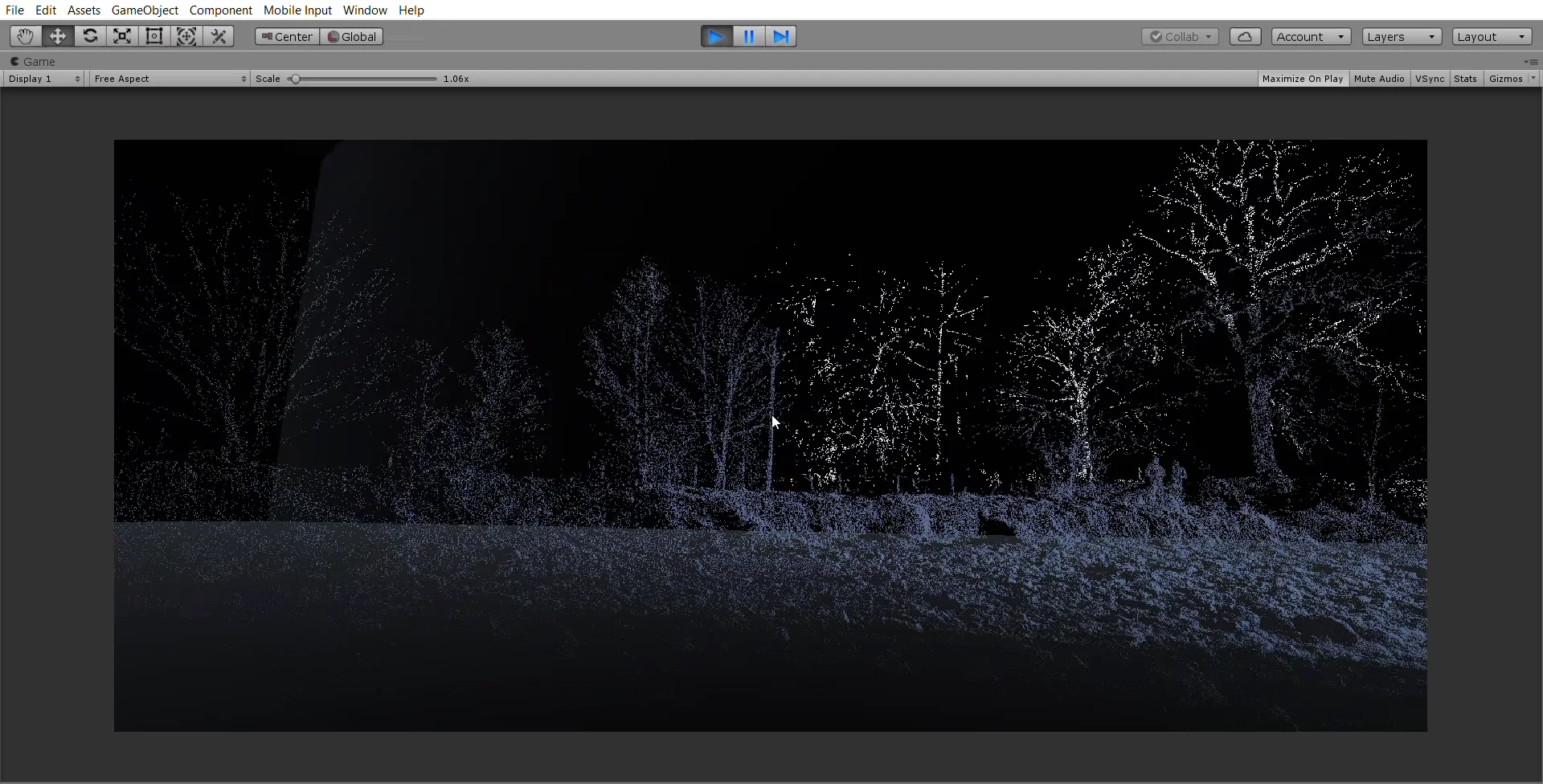Select the Hand tool
The height and width of the screenshot is (784, 1543).
tap(25, 36)
